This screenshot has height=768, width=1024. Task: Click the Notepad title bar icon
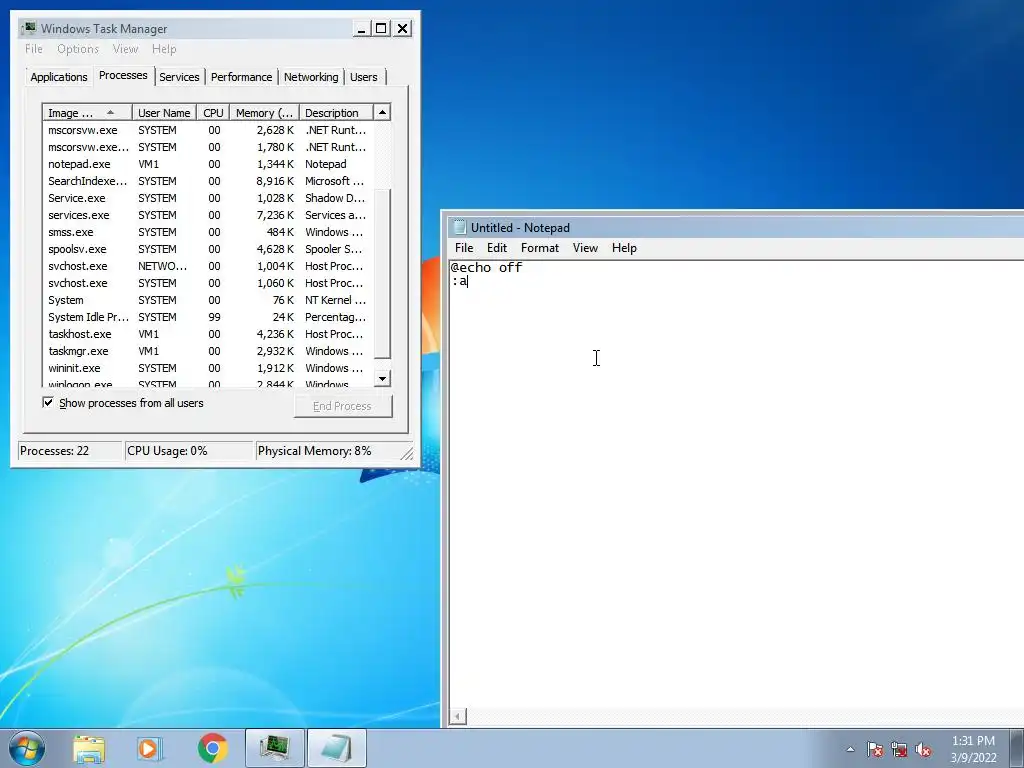(460, 227)
